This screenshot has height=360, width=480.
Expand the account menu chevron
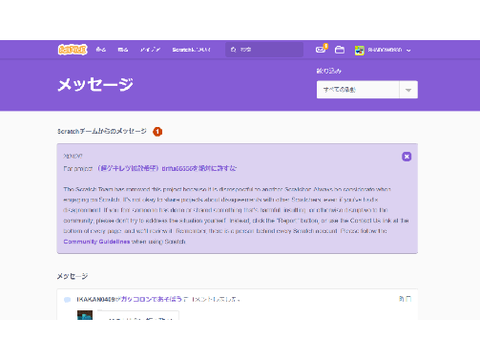pos(409,50)
